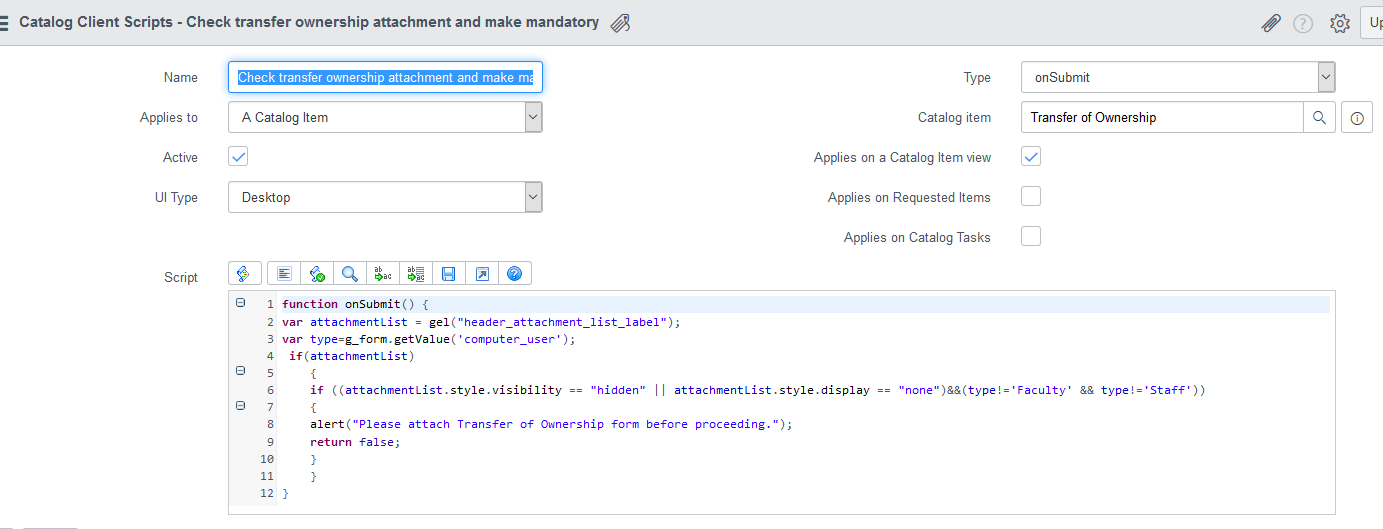Viewport: 1383px width, 529px height.
Task: Open script editor help icon
Action: pyautogui.click(x=514, y=273)
